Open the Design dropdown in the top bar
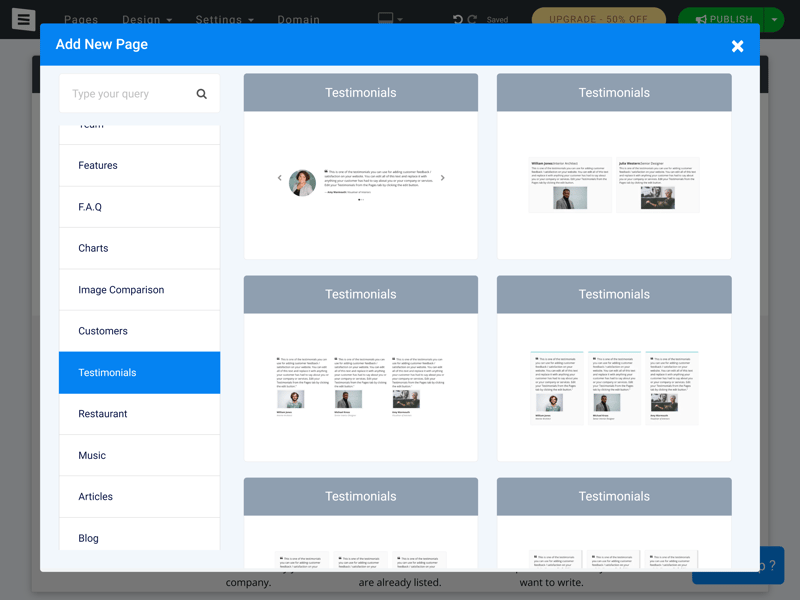Image resolution: width=800 pixels, height=600 pixels. point(147,19)
